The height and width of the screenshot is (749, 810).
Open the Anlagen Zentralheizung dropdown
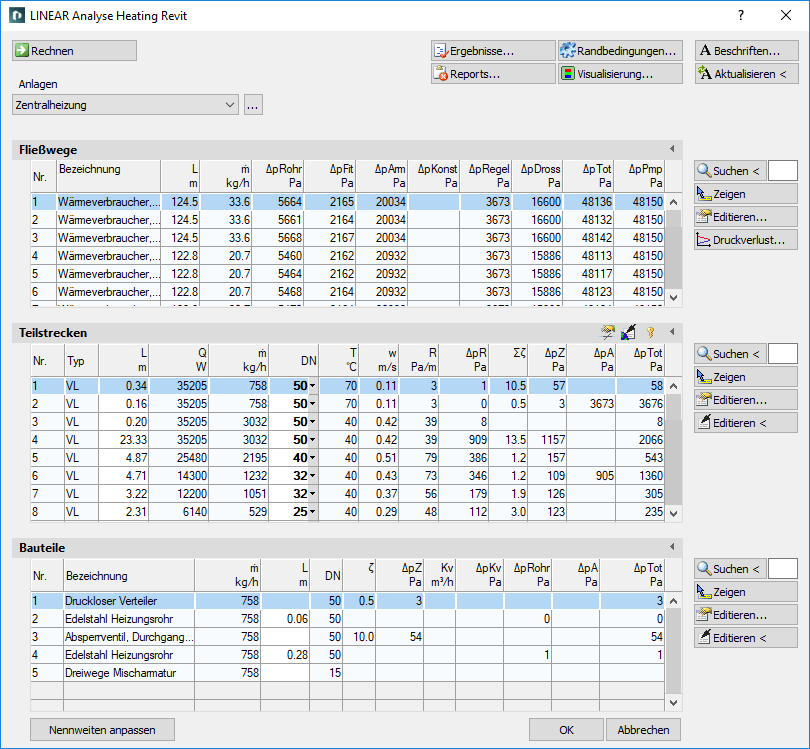tap(125, 105)
